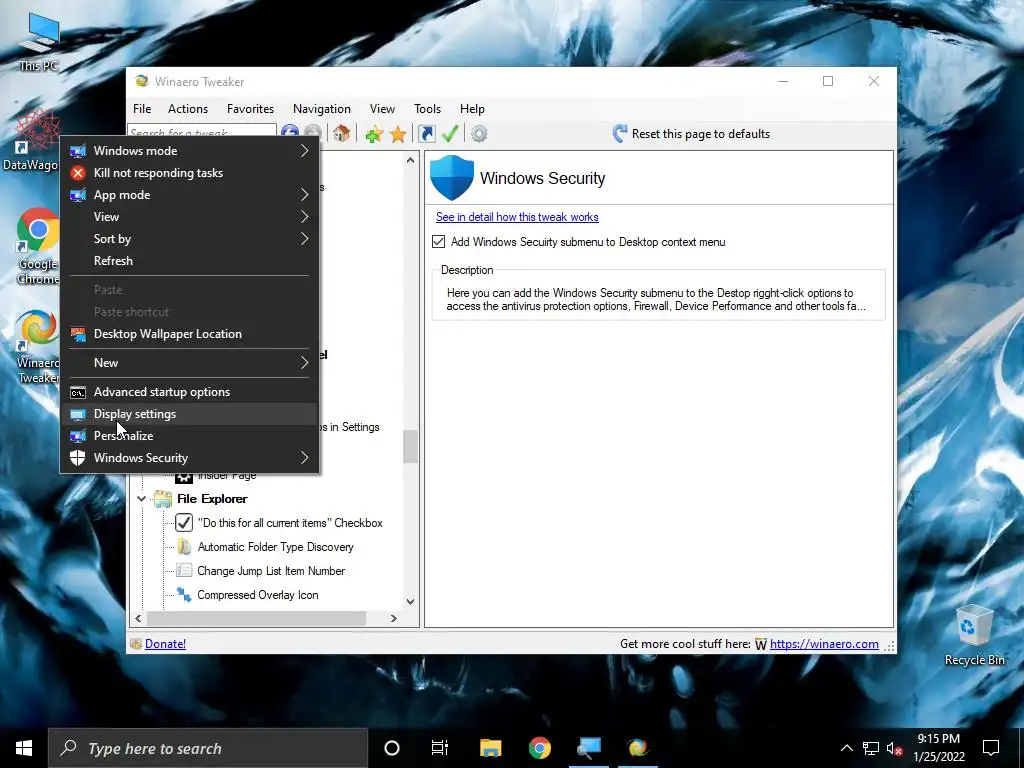Screen dimensions: 1024x768
Task: Click the add-to-favorites star with plus
Action: (x=374, y=134)
